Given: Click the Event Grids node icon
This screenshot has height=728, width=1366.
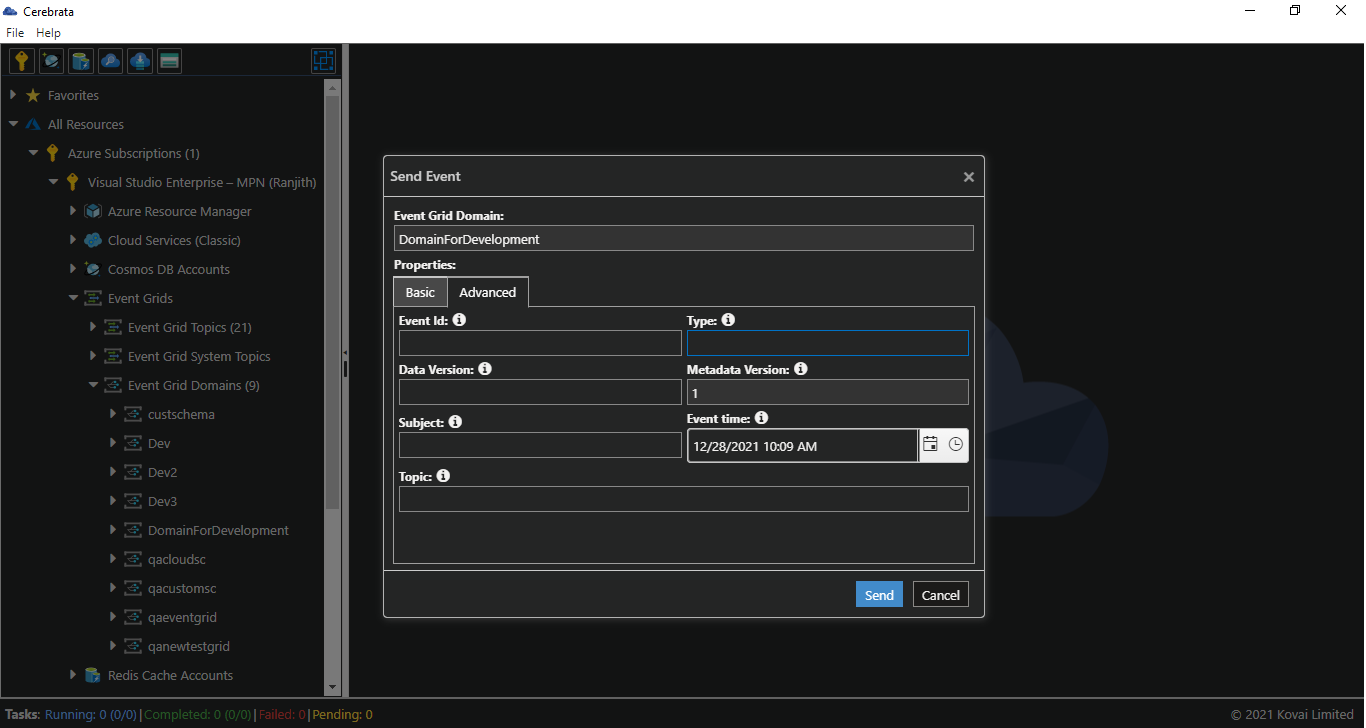Looking at the screenshot, I should 93,298.
